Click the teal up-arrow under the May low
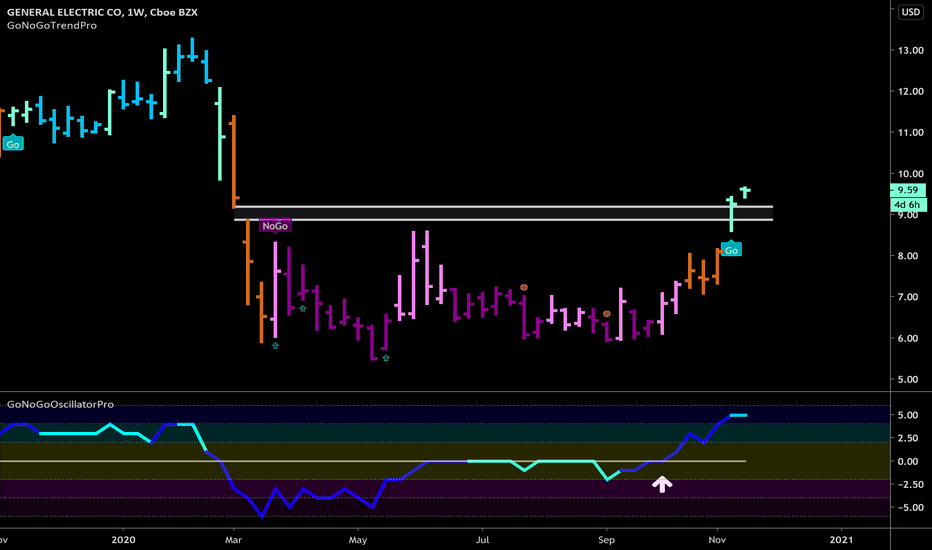Screen dimensions: 932x550 [386, 359]
